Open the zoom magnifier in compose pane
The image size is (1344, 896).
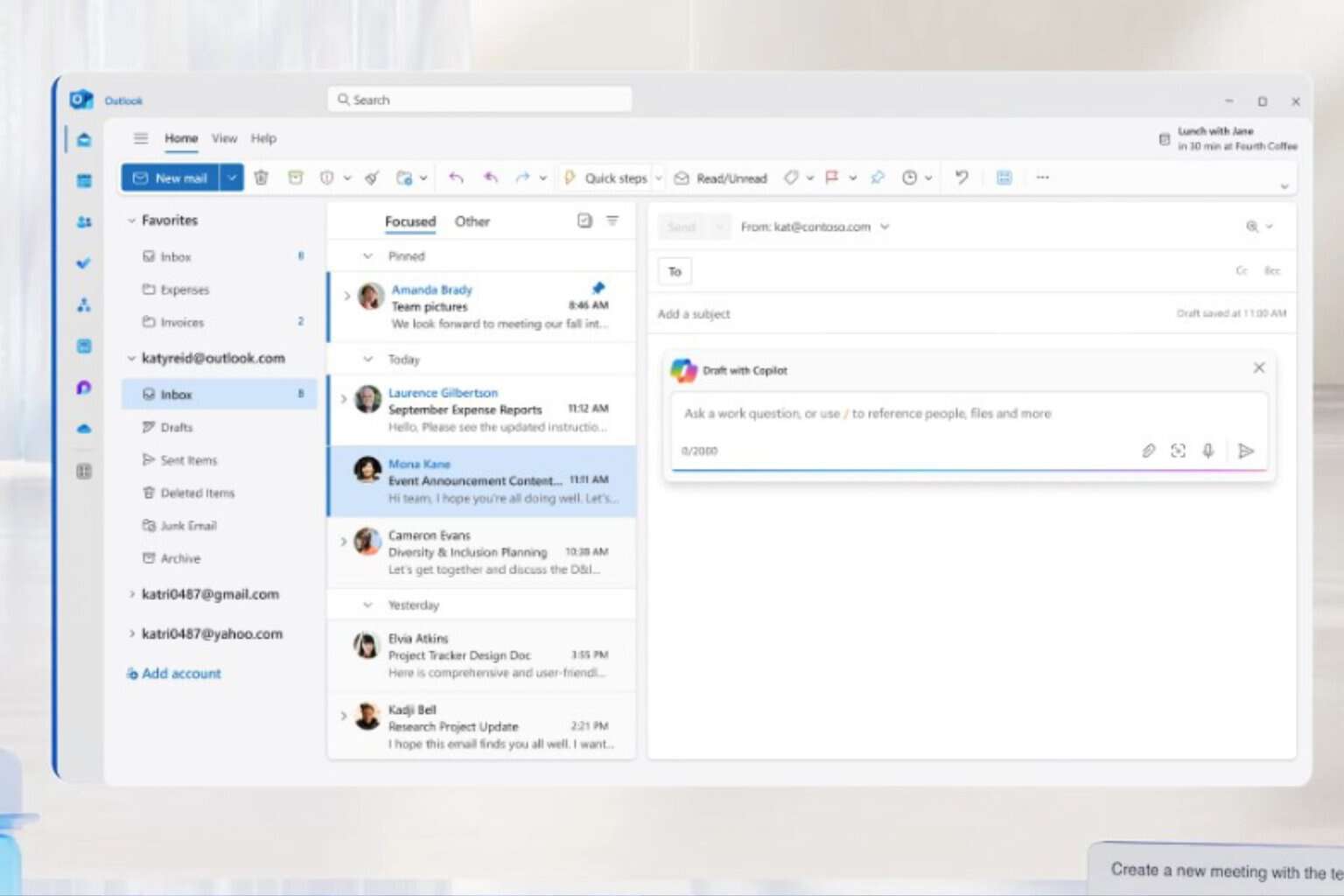pos(1252,227)
